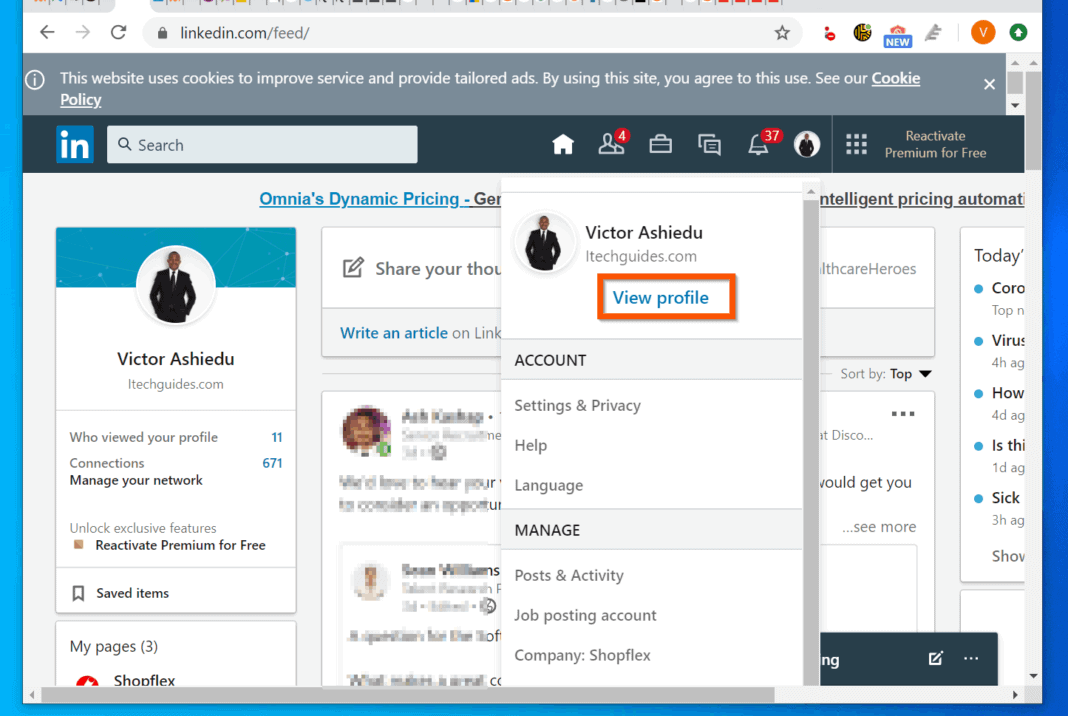Screen dimensions: 1068x716
Task: Open Notifications bell with 37 badge
Action: [x=762, y=143]
